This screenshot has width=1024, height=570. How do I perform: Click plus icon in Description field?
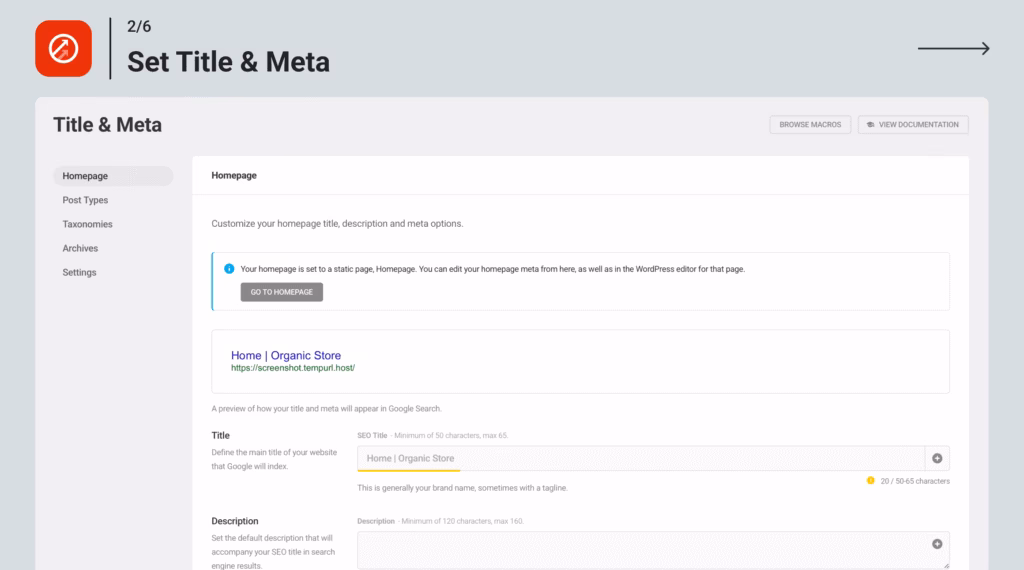[x=937, y=544]
